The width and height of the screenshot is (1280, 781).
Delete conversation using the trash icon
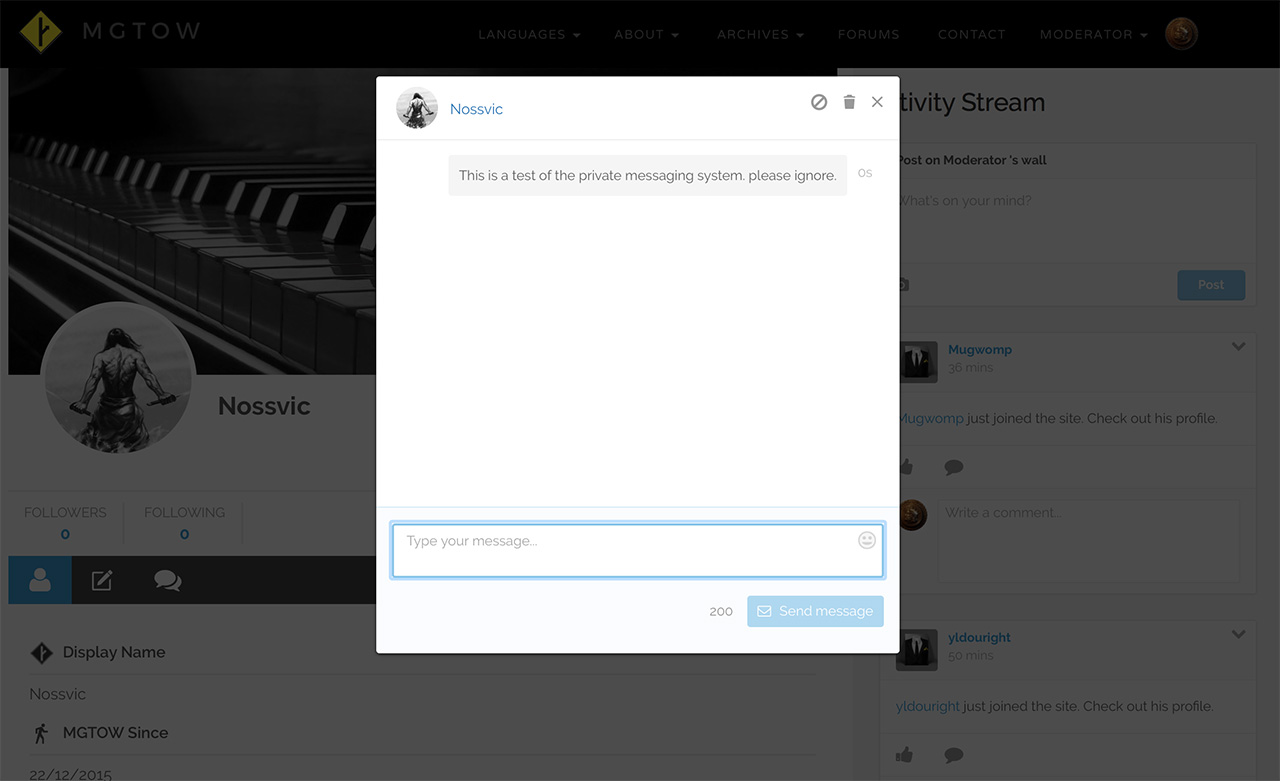coord(849,102)
